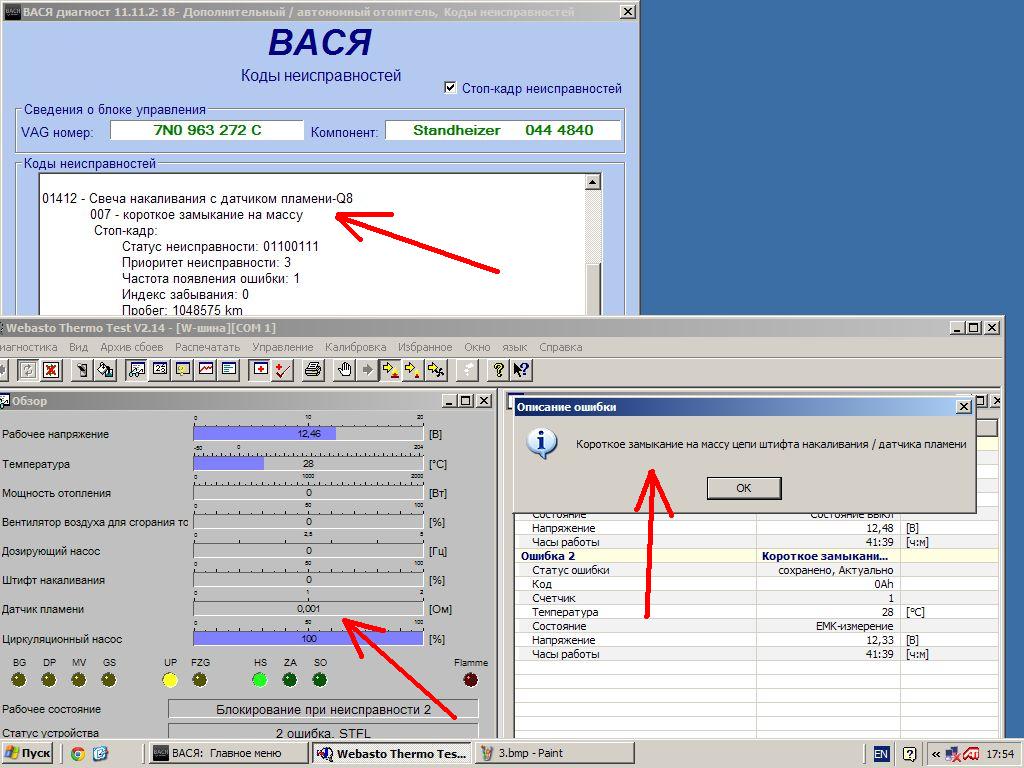The image size is (1024, 768).
Task: Click the HS green indicator lamp
Action: click(x=260, y=680)
